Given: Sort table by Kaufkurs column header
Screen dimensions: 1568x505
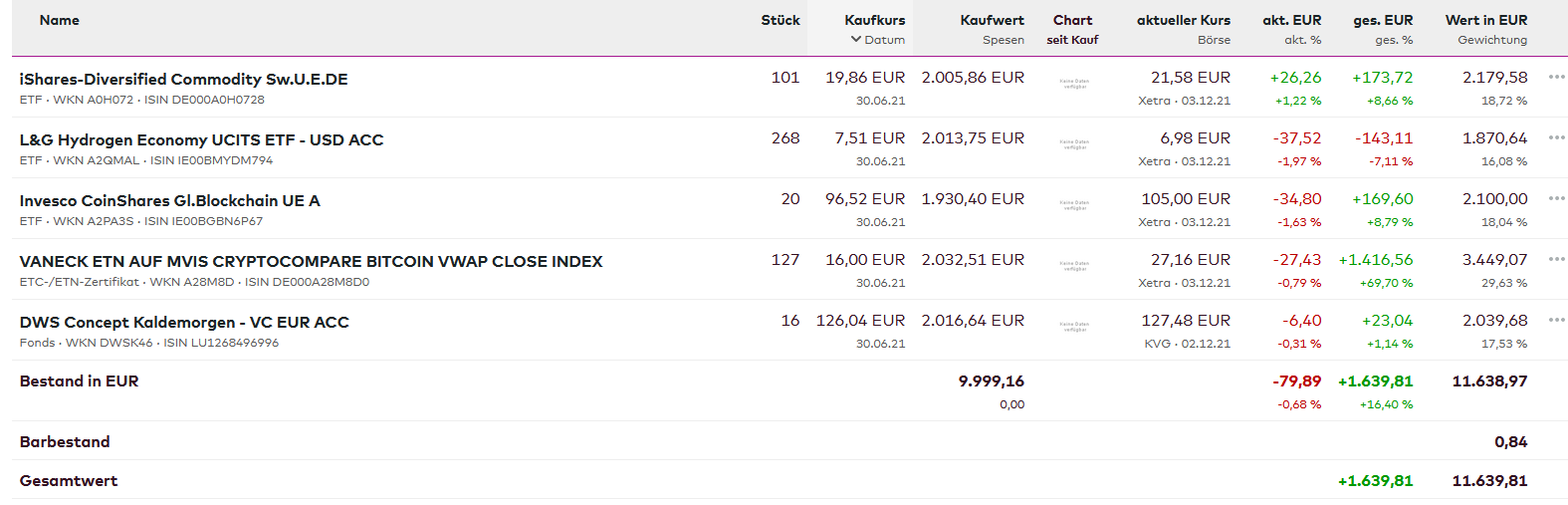Looking at the screenshot, I should (874, 20).
